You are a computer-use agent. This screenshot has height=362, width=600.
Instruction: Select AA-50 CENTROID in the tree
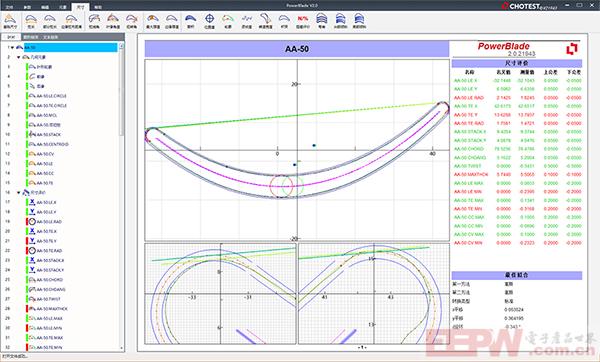tap(52, 144)
